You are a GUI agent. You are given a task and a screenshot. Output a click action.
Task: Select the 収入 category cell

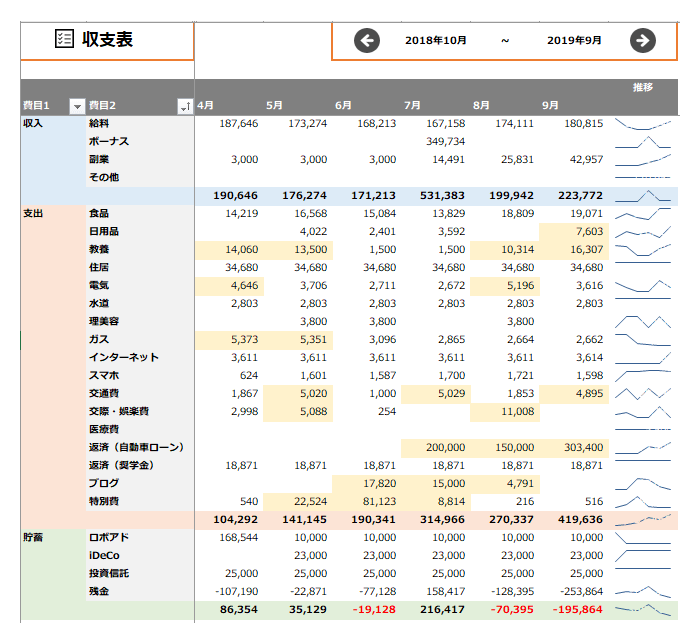[x=33, y=123]
